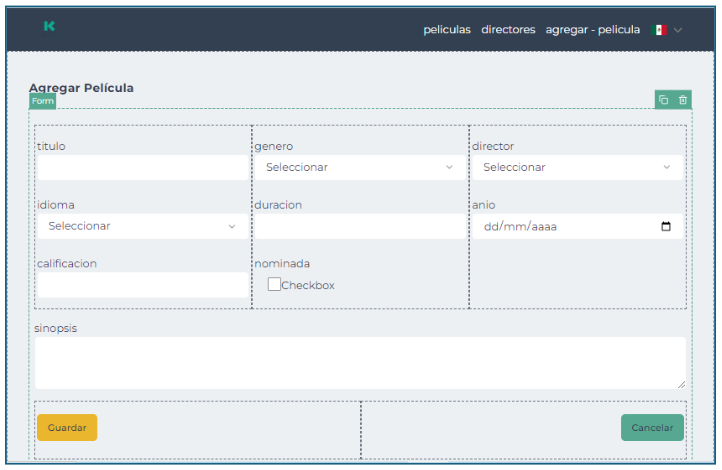The width and height of the screenshot is (722, 470).
Task: Expand the genero Seleccionar dropdown
Action: pos(359,168)
